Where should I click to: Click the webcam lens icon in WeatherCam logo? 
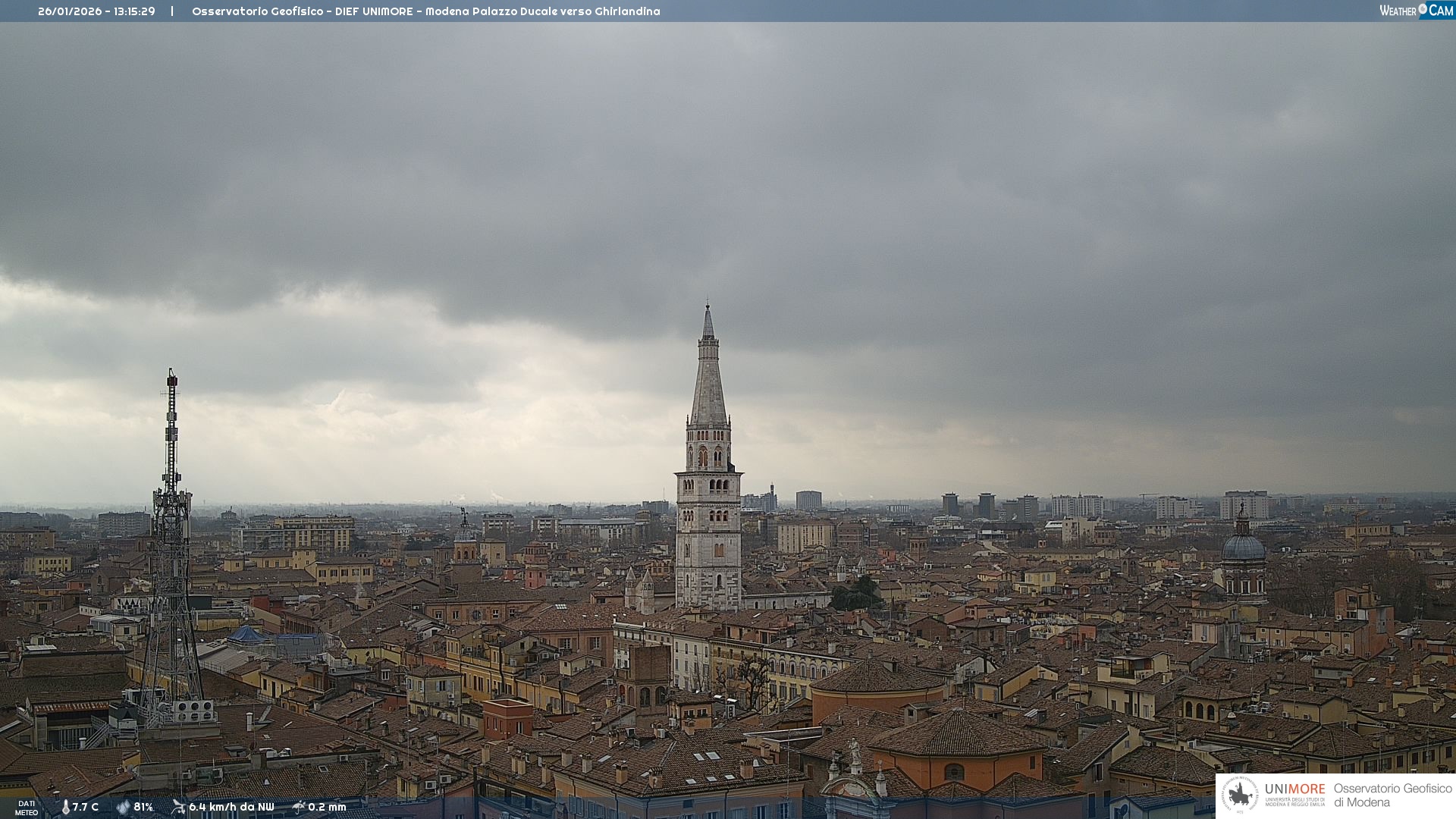[1423, 9]
